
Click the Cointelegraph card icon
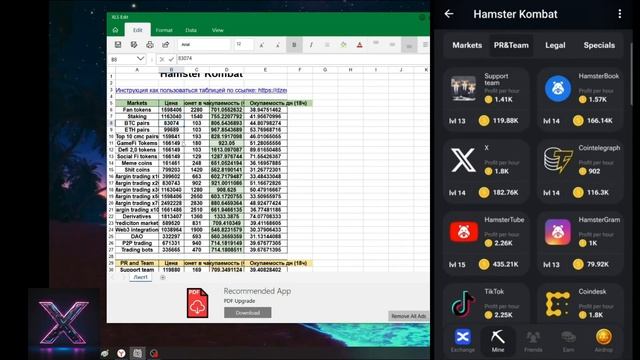point(558,160)
